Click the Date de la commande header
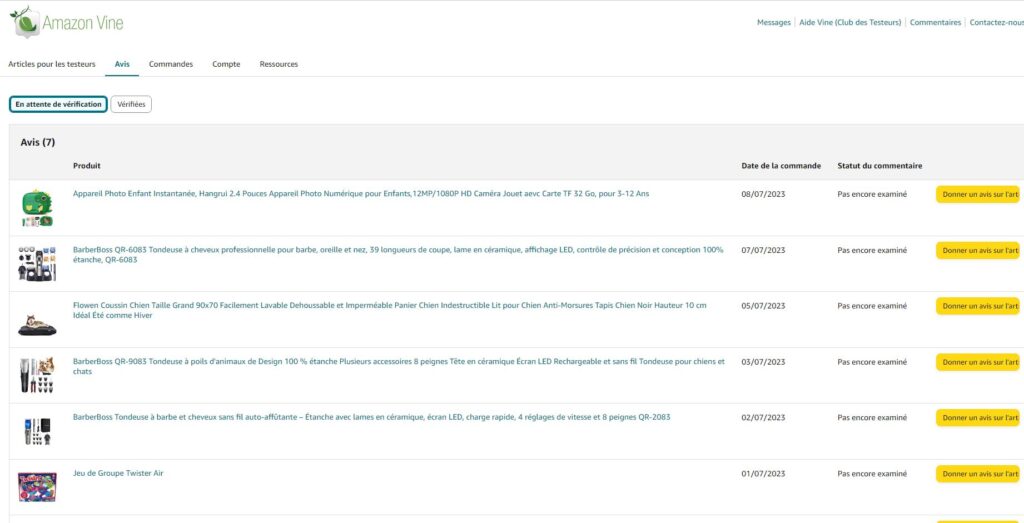 [781, 166]
